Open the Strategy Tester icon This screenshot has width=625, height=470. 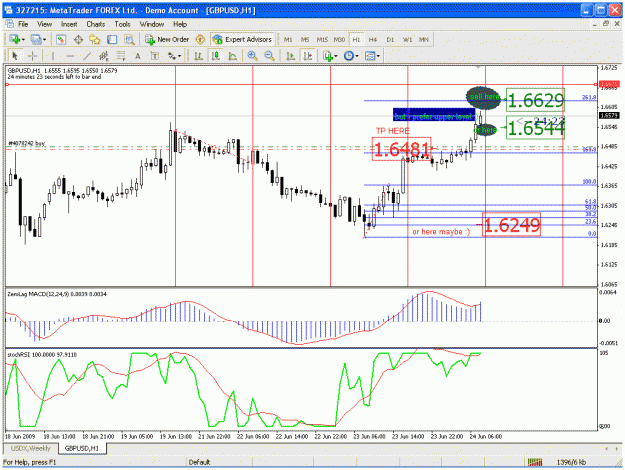pos(129,39)
